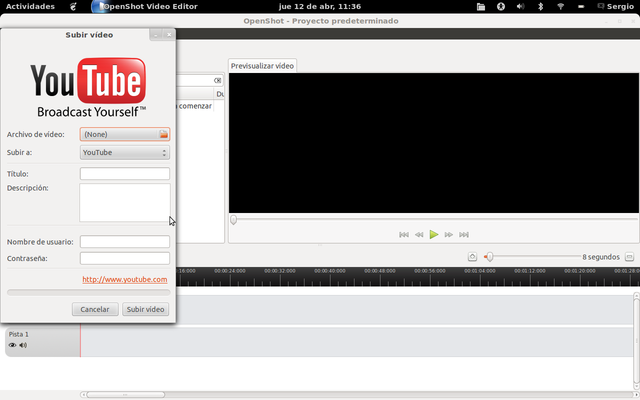Click the Título input field

click(125, 173)
